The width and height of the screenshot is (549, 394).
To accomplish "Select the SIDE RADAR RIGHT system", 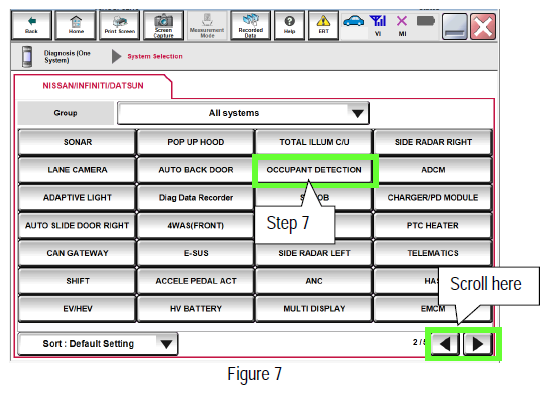I will pyautogui.click(x=433, y=142).
